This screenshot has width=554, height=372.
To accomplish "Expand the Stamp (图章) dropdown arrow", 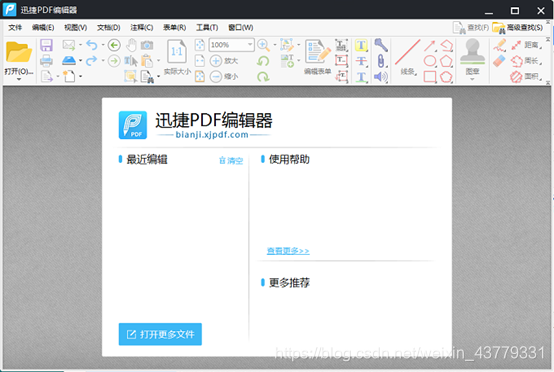I will pos(472,79).
